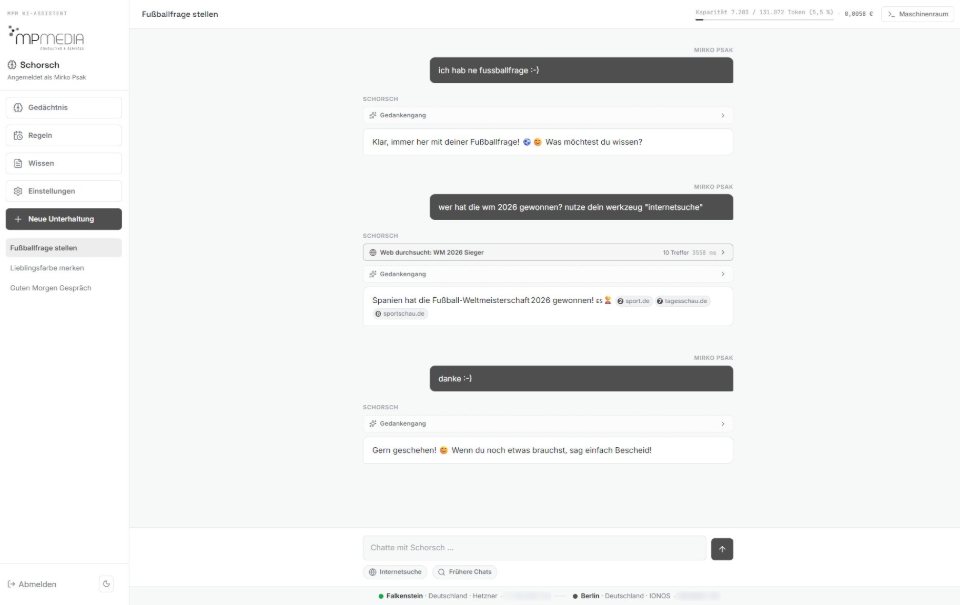Click the Gedächtnis brain icon
The width and height of the screenshot is (960, 605).
(18, 108)
